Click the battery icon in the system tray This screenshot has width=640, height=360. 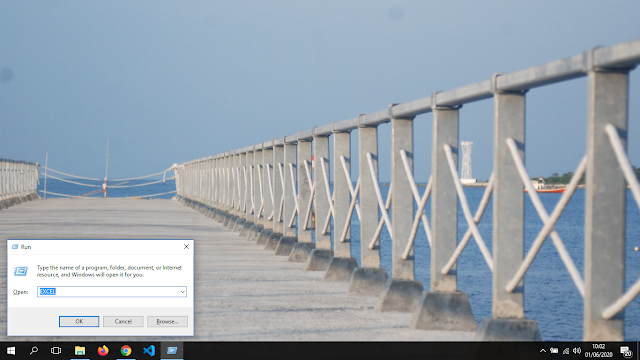[554, 351]
